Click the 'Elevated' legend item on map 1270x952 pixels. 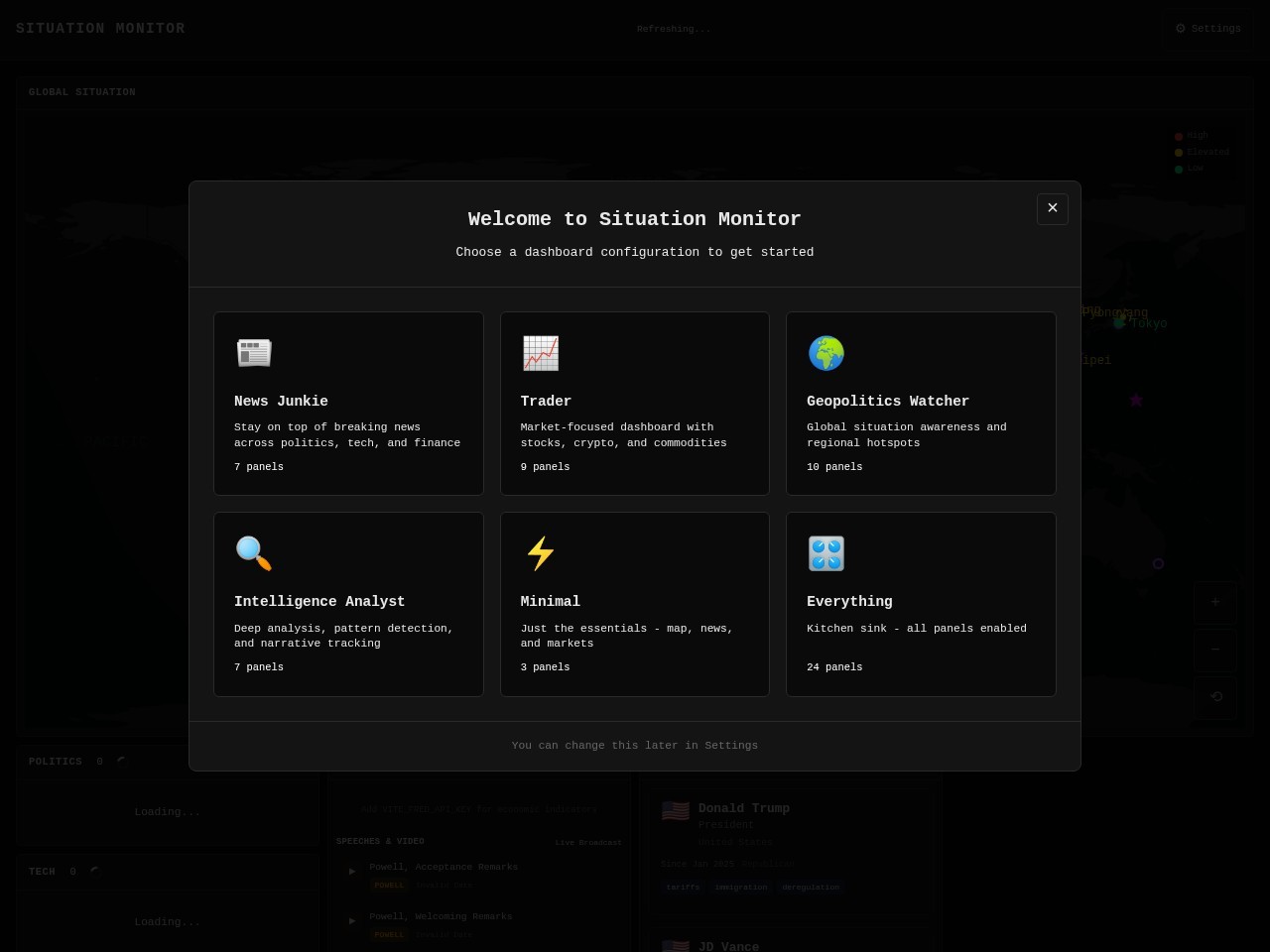click(x=1202, y=152)
